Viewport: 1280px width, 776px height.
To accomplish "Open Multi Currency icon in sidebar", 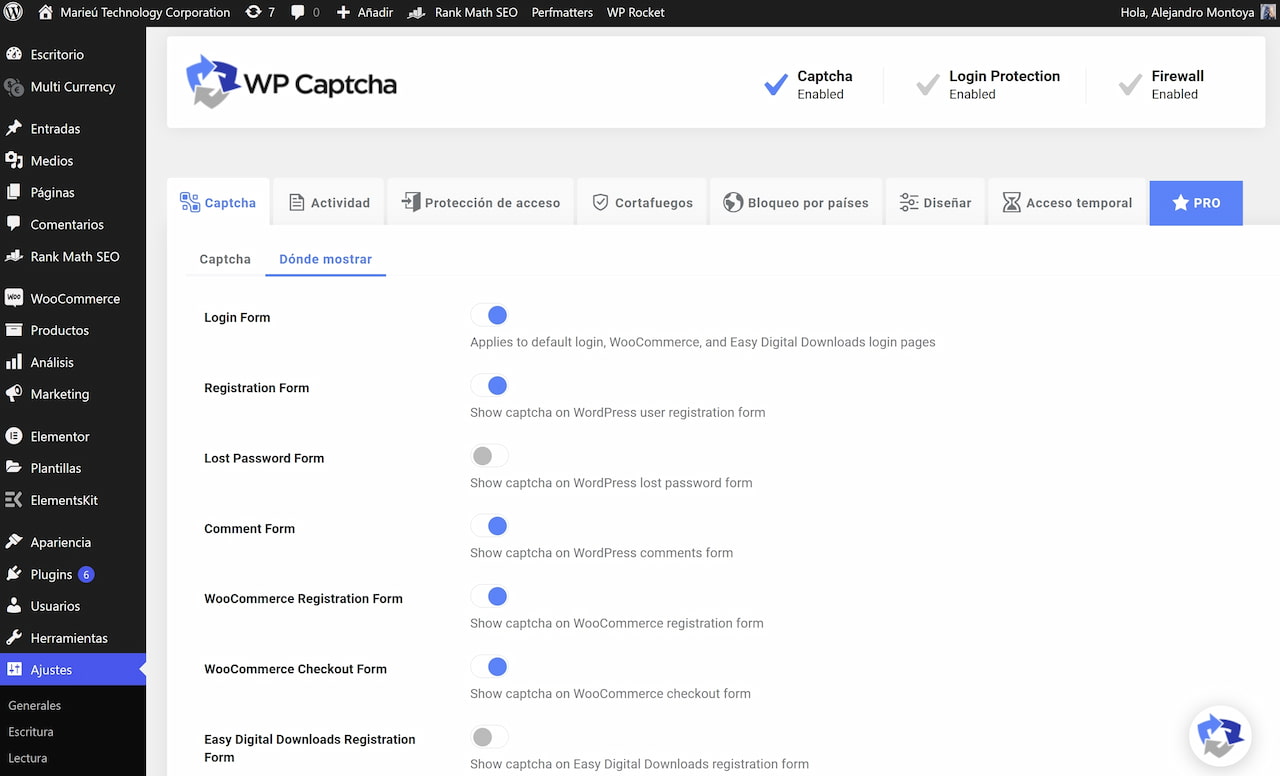I will [x=14, y=87].
